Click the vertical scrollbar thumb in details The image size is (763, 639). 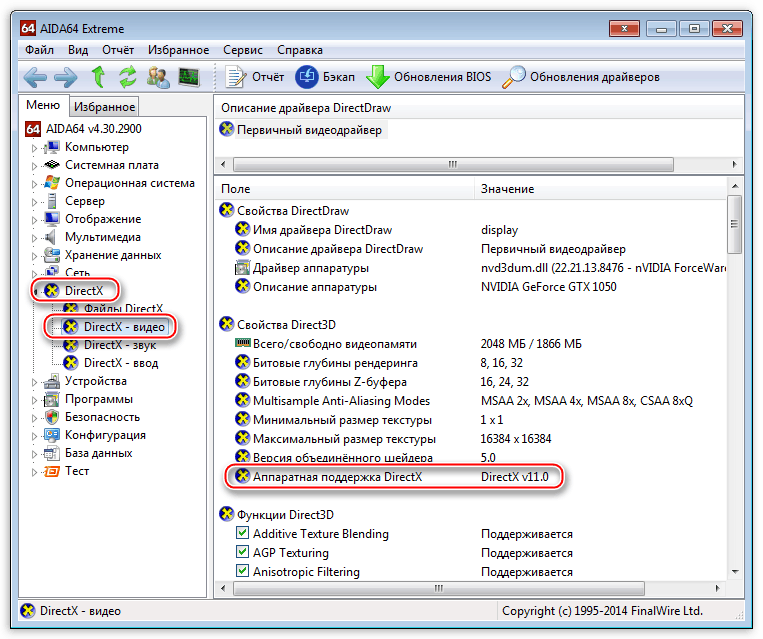click(x=735, y=224)
